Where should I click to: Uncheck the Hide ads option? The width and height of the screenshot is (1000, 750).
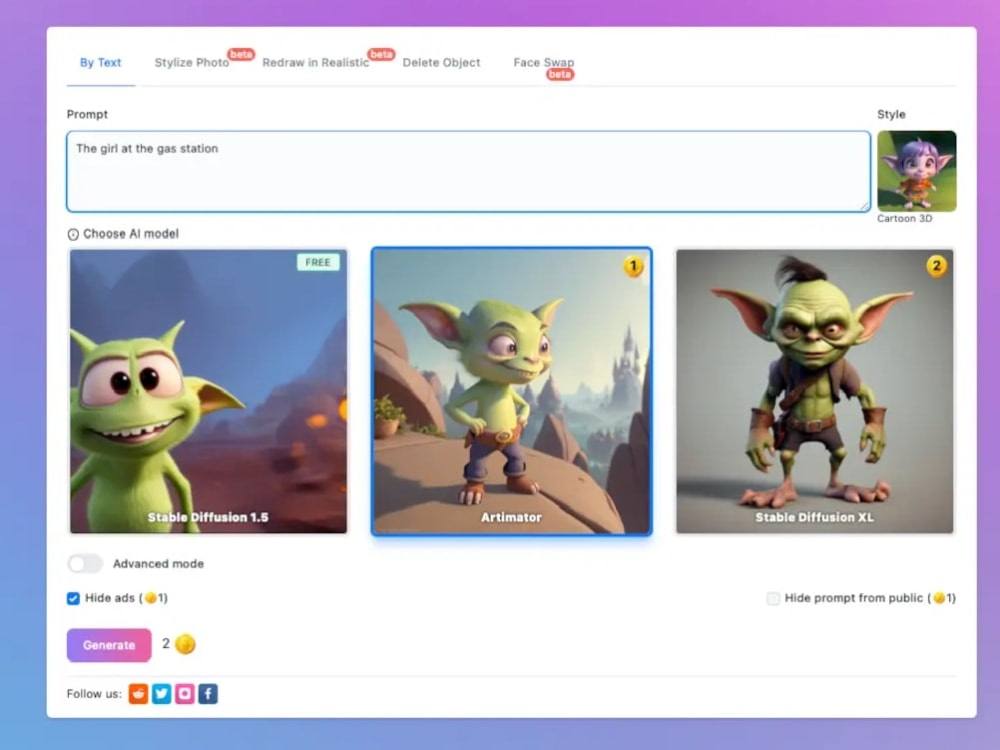72,597
